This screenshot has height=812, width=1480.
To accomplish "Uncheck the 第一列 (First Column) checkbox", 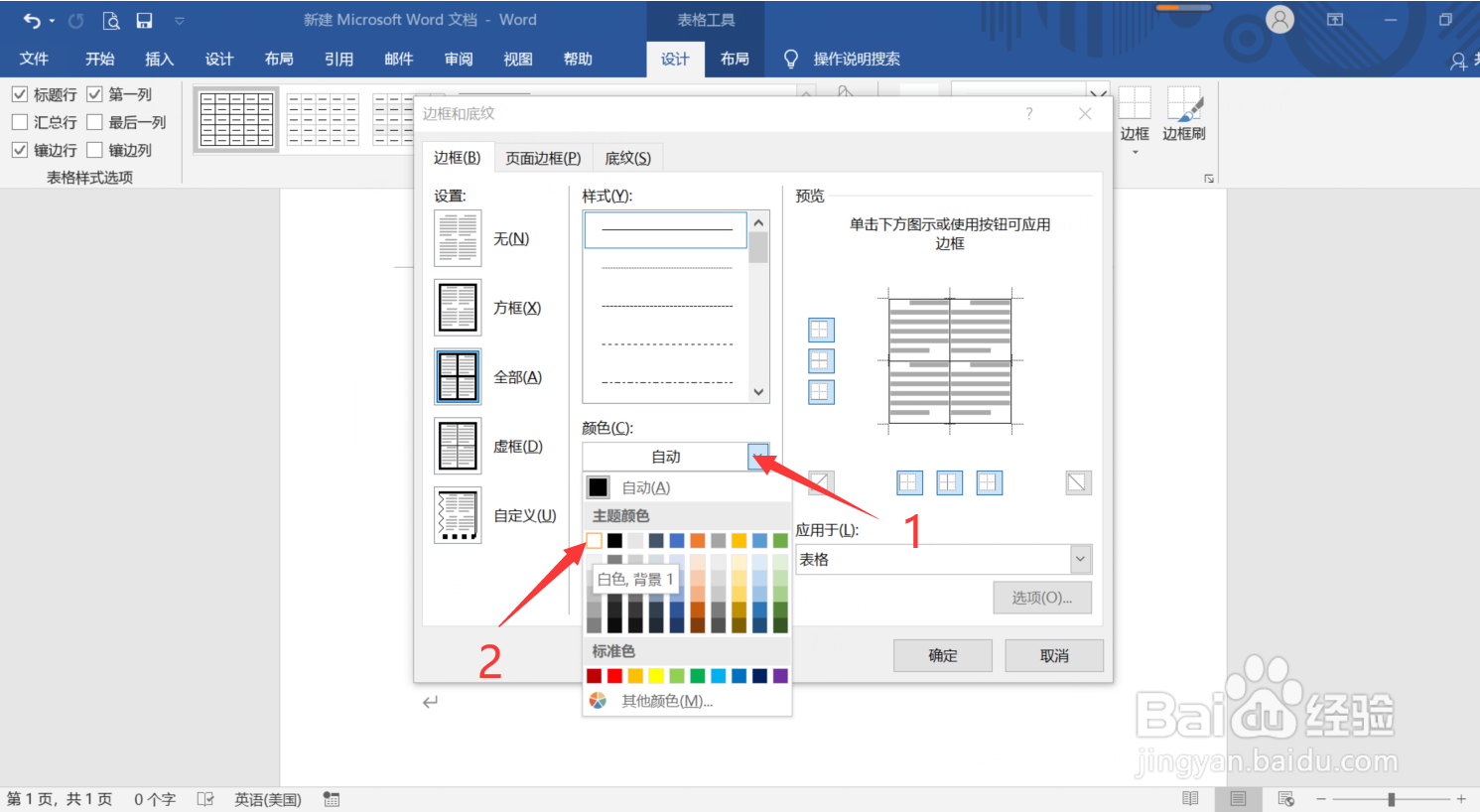I will (94, 94).
